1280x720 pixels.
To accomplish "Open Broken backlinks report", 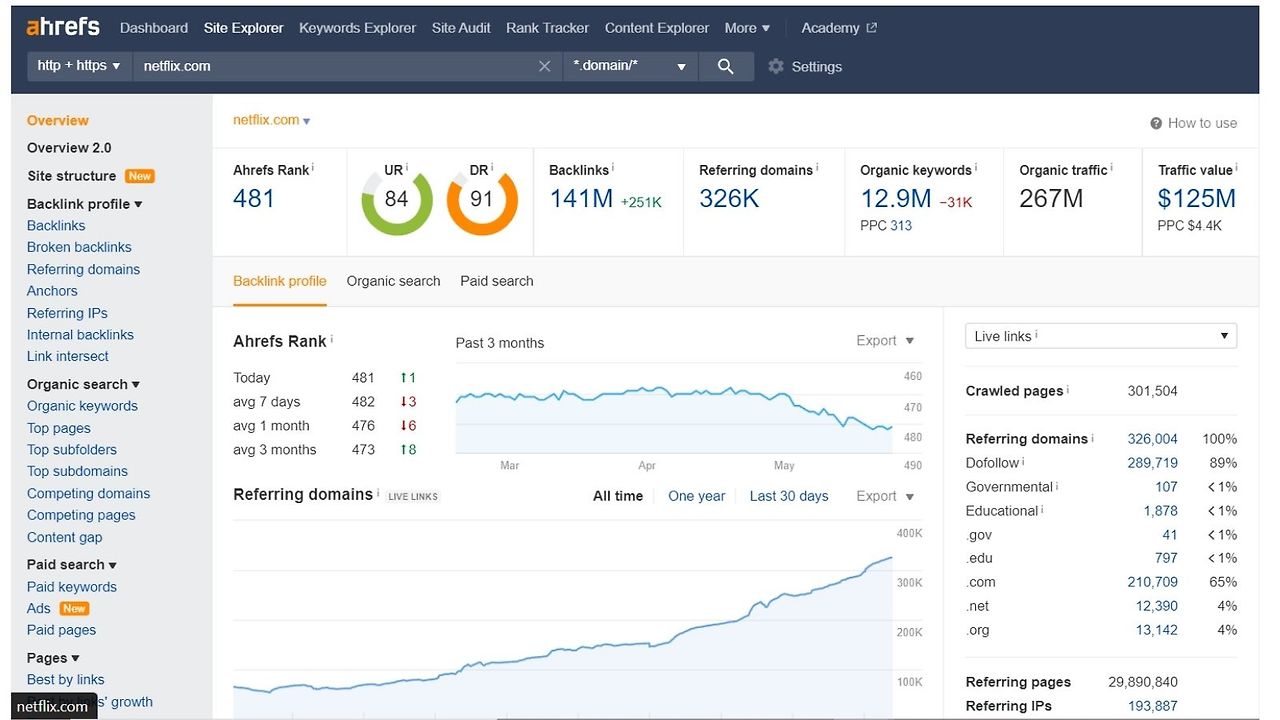I will (x=79, y=247).
